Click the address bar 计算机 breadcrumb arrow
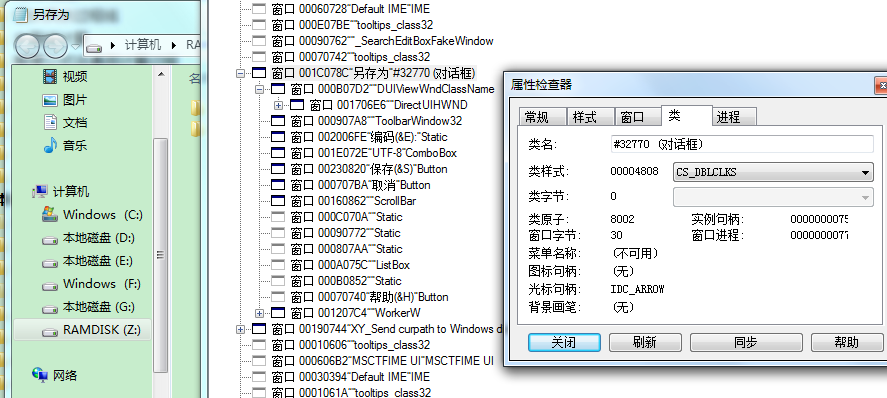The image size is (887, 398). click(x=174, y=45)
